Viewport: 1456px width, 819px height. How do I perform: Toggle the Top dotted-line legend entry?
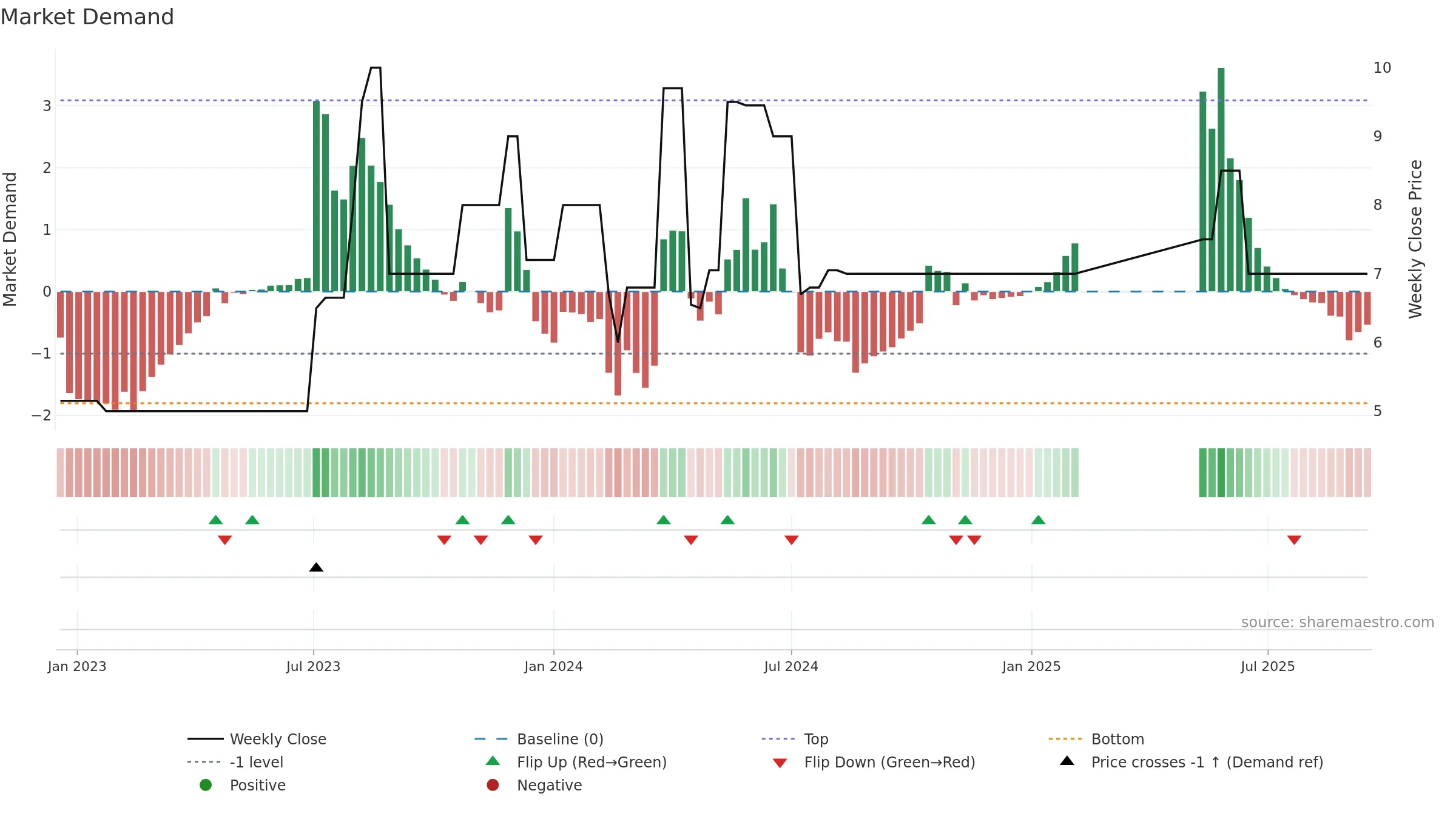pyautogui.click(x=795, y=739)
